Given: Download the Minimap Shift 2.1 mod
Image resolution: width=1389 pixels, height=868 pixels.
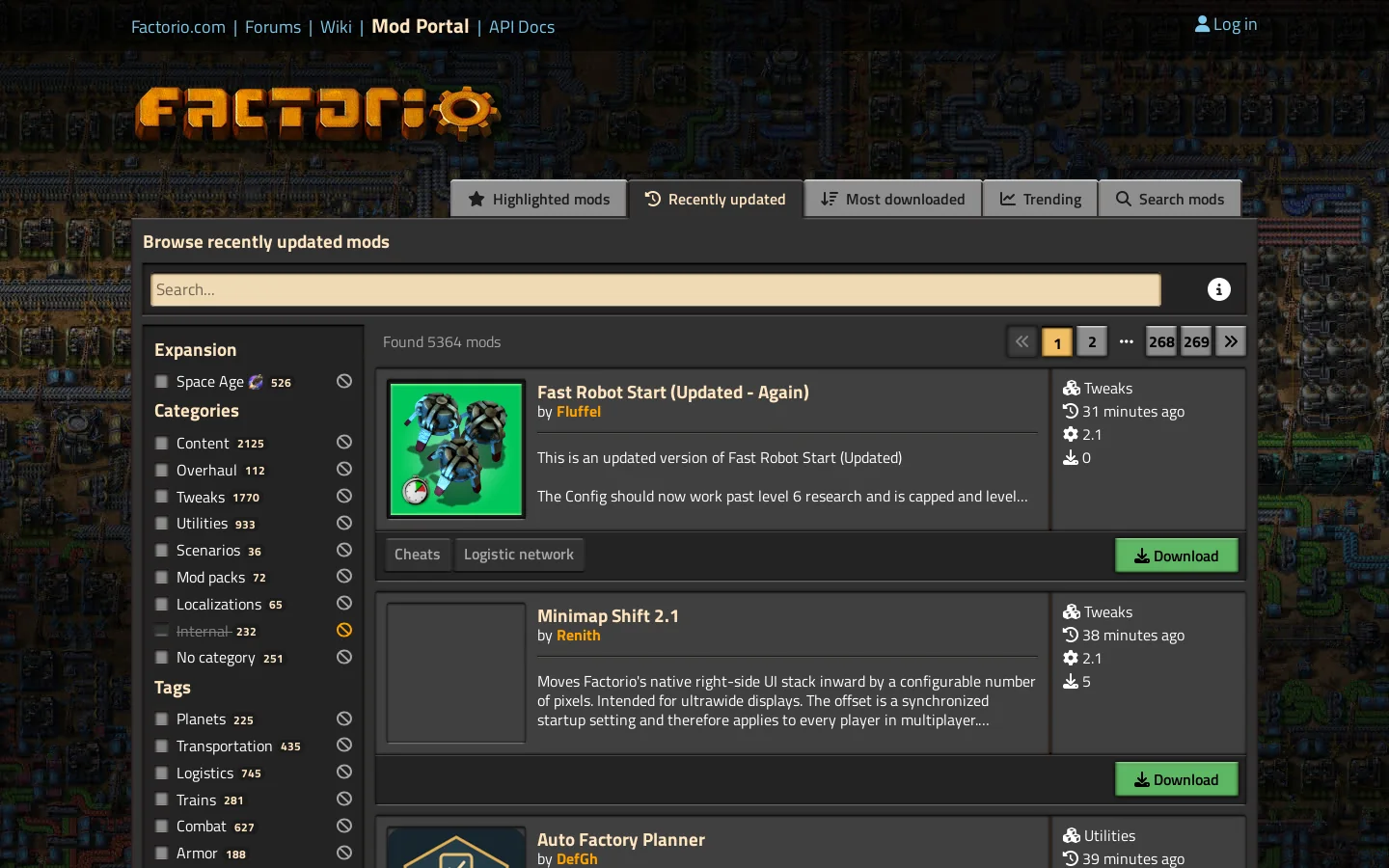Looking at the screenshot, I should 1177,779.
